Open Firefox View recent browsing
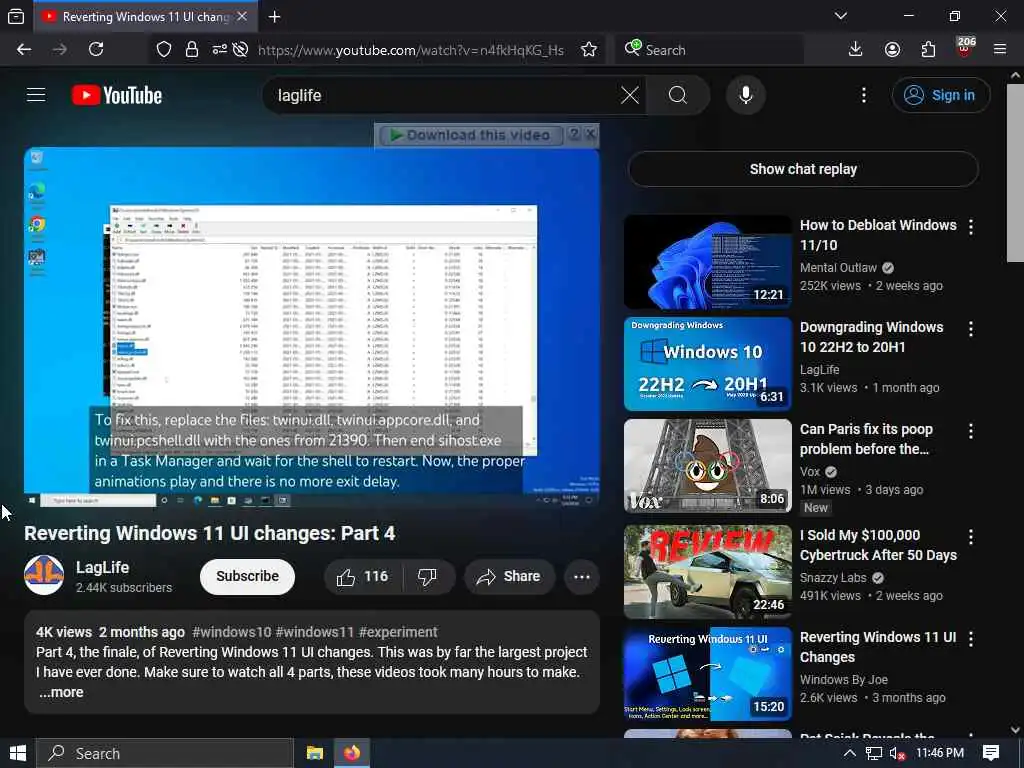1024x768 pixels. (16, 17)
